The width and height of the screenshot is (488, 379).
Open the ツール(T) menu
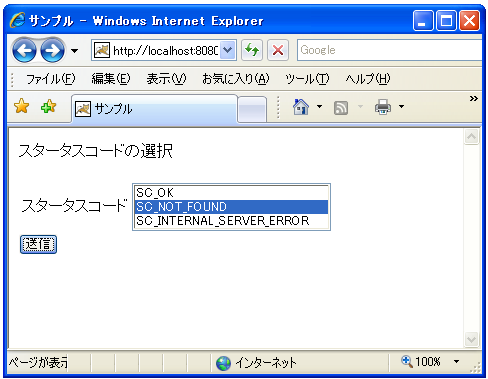307,79
